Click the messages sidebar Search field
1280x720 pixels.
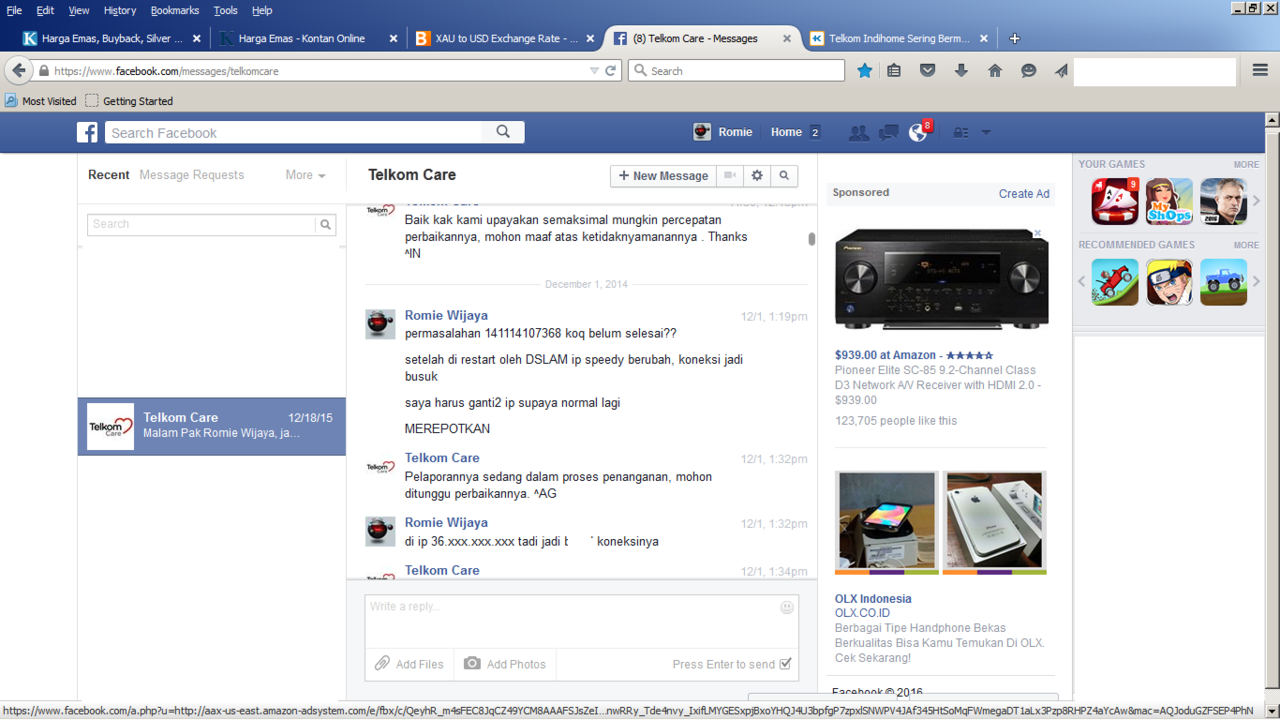(201, 225)
